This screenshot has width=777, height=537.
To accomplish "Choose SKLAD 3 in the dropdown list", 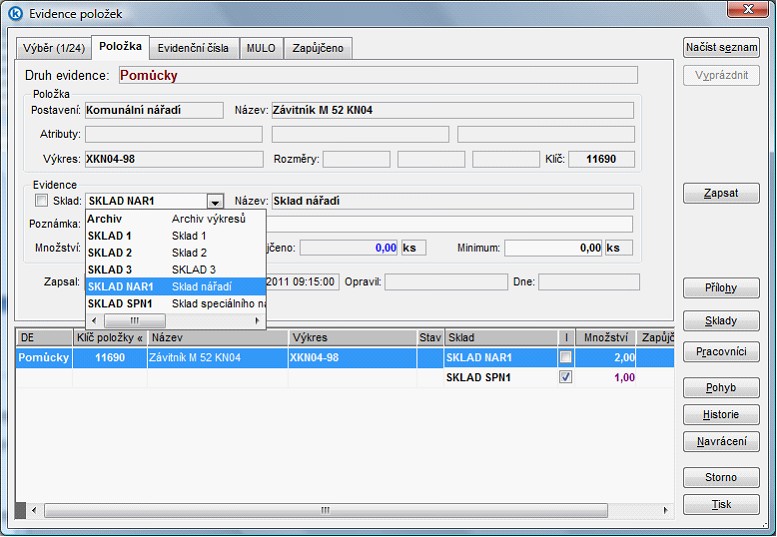I will coord(176,269).
